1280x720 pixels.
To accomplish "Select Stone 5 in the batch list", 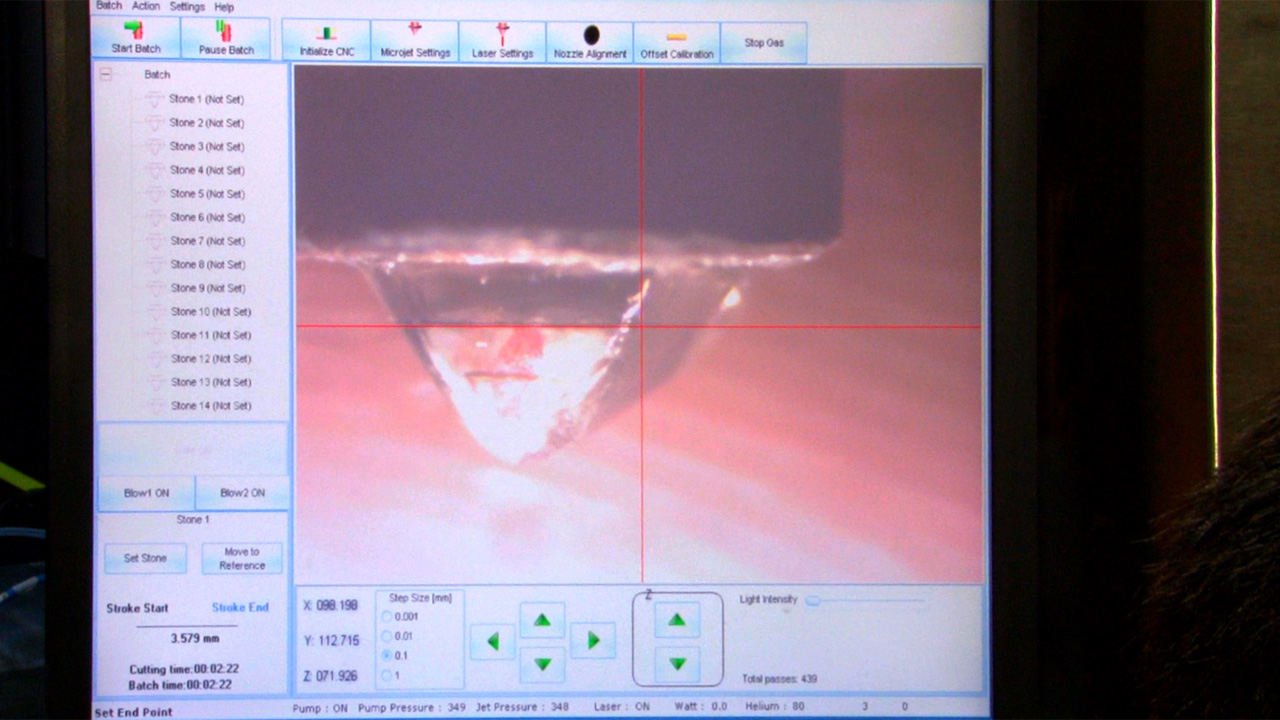I will pos(205,194).
